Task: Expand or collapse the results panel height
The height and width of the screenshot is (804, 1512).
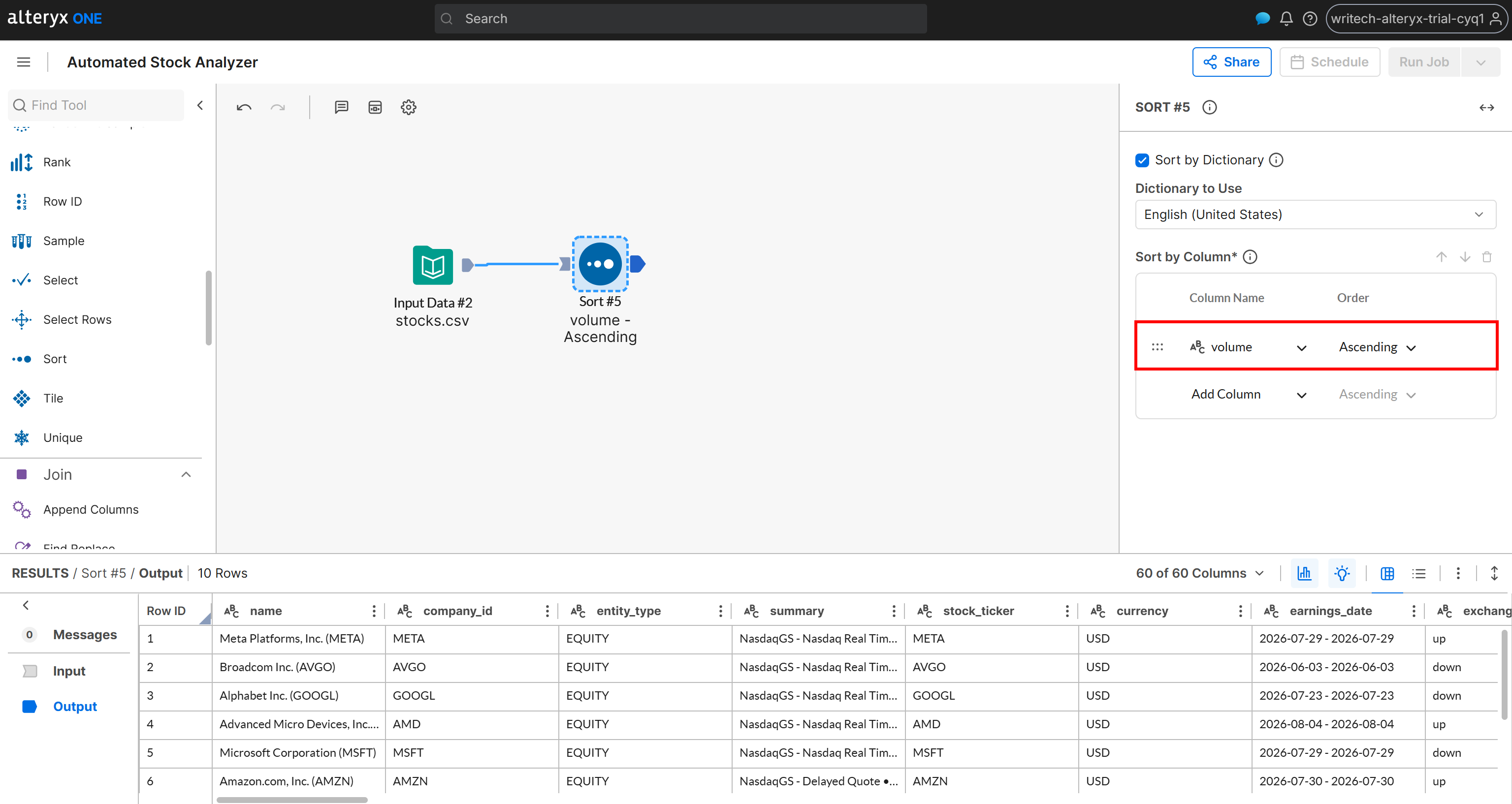Action: (1494, 574)
